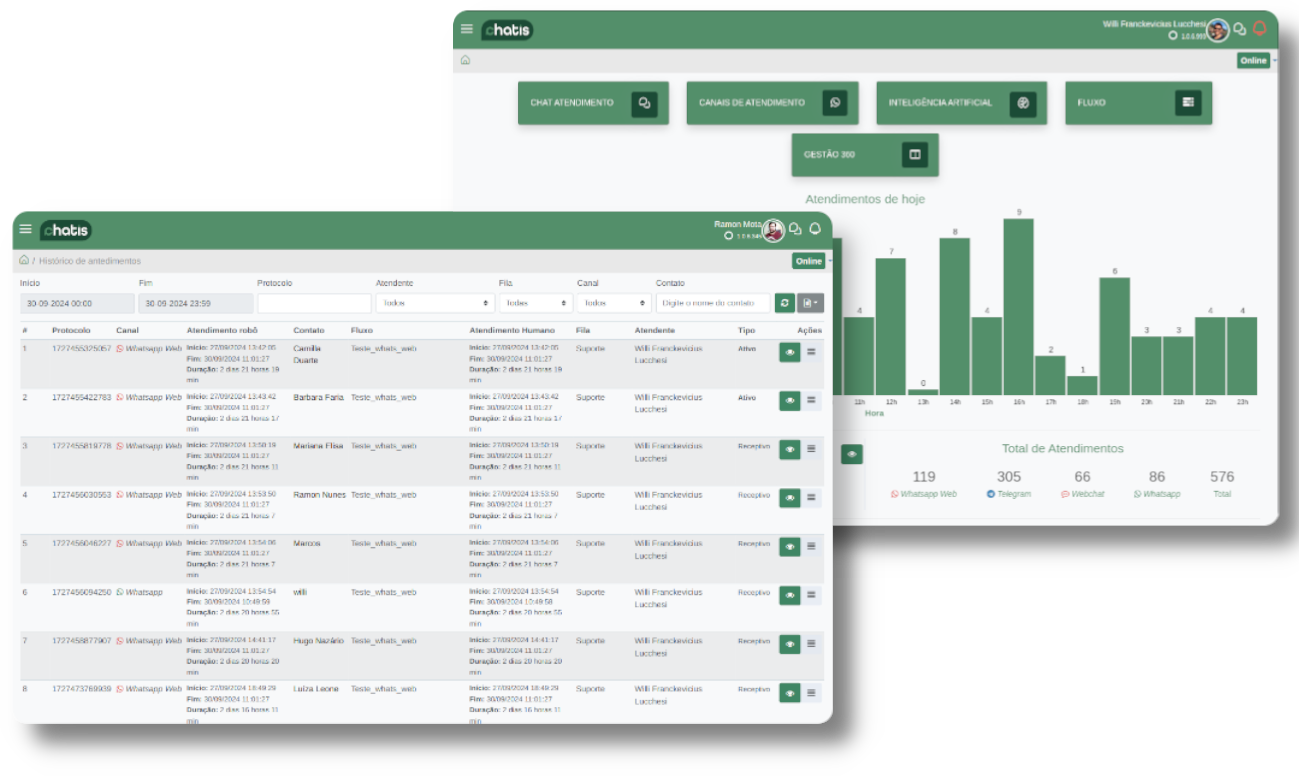Screen dimensions: 1299x776
Task: Click the home icon in dashboard breadcrumb
Action: pos(465,60)
